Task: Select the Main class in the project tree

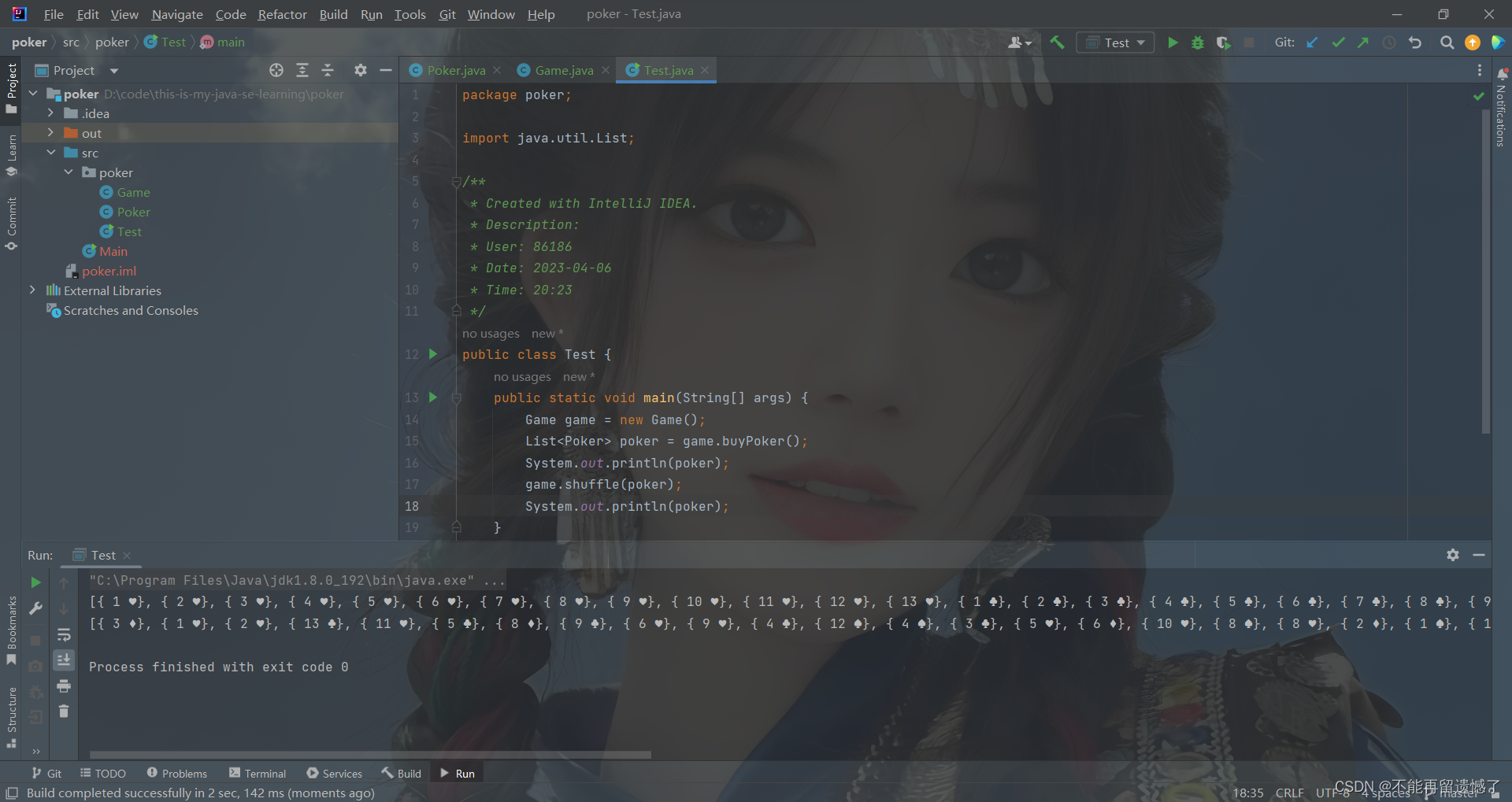Action: point(113,251)
